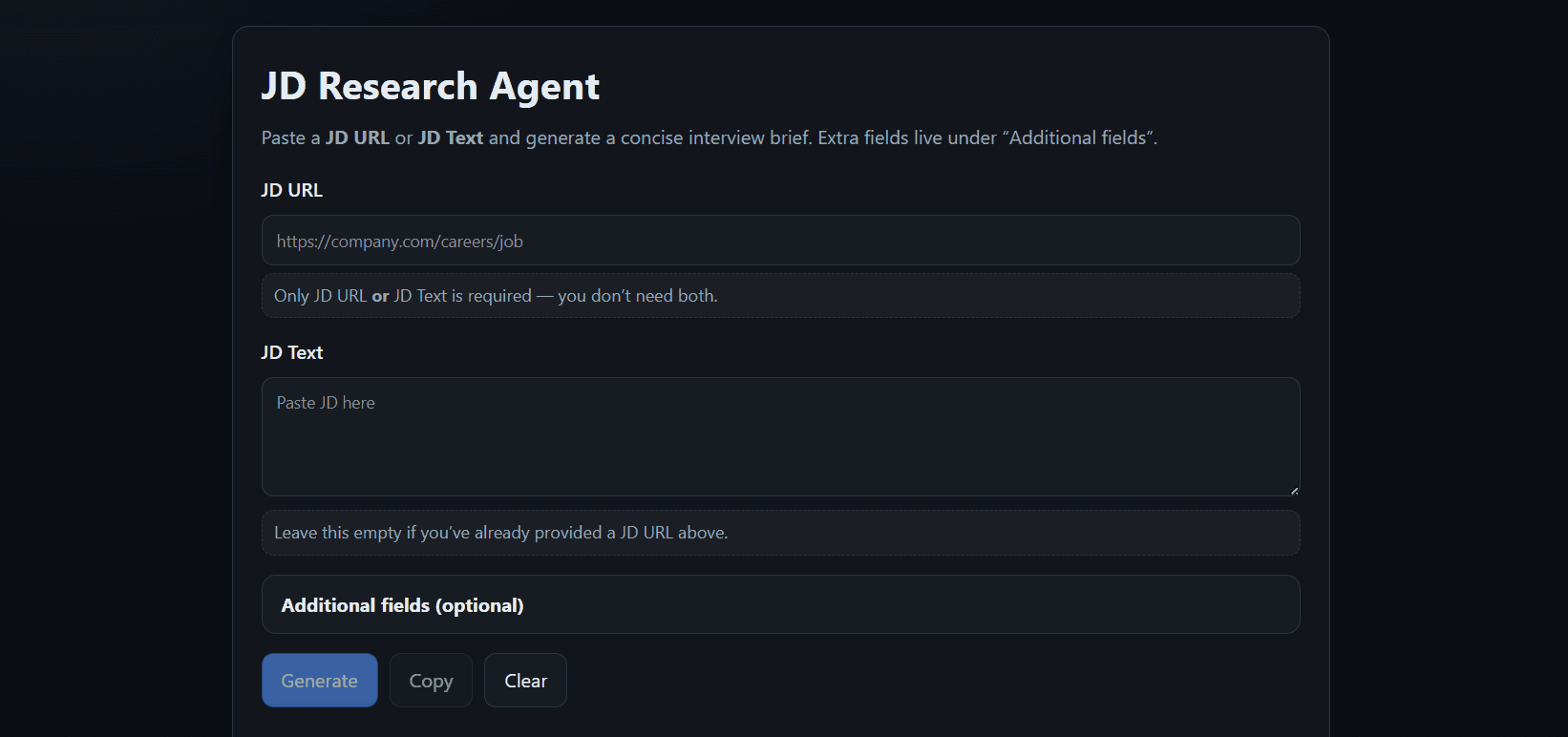The height and width of the screenshot is (737, 1568).
Task: Select the Leave this empty helper message
Action: (x=500, y=533)
